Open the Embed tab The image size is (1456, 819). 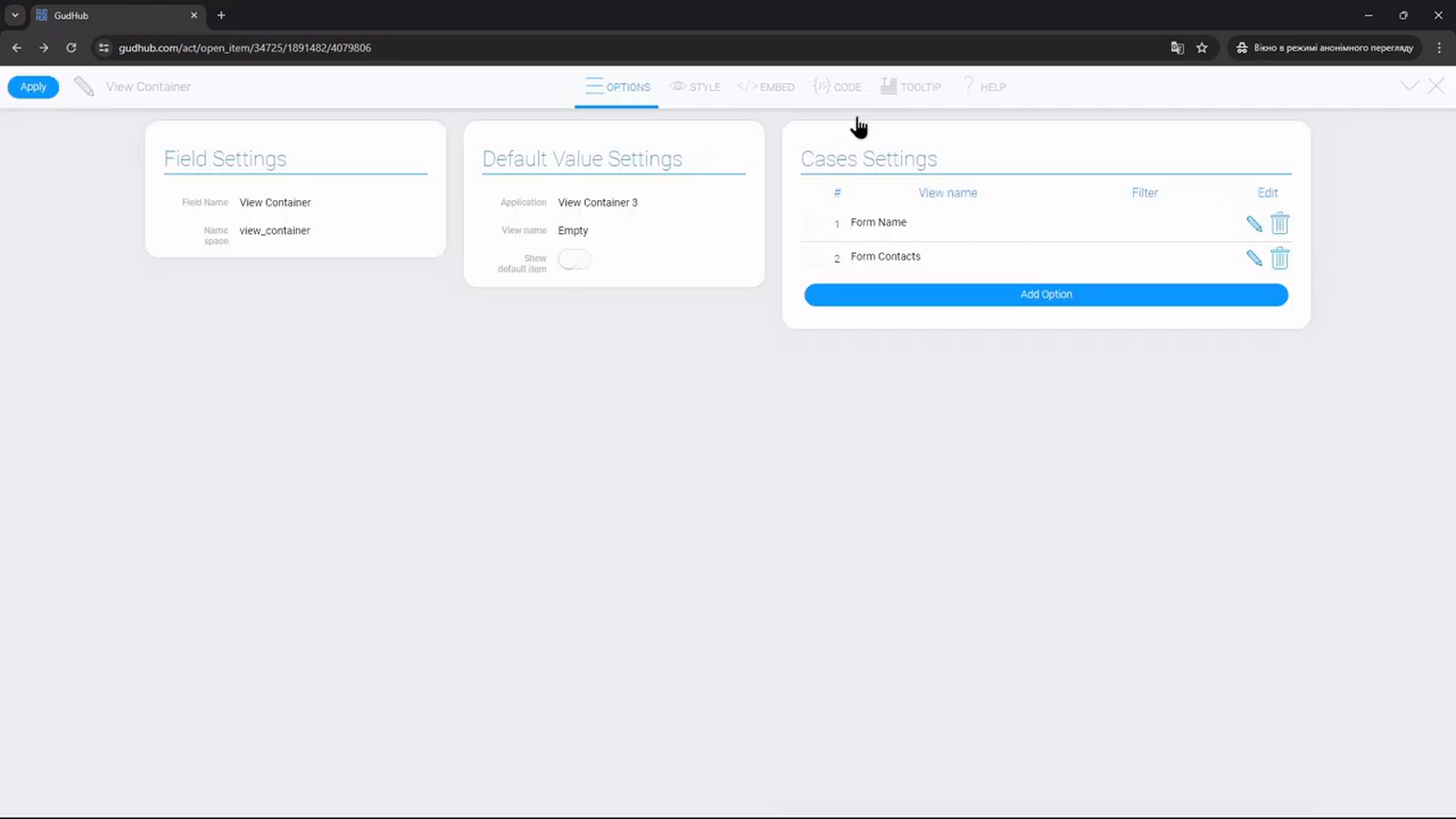click(766, 86)
